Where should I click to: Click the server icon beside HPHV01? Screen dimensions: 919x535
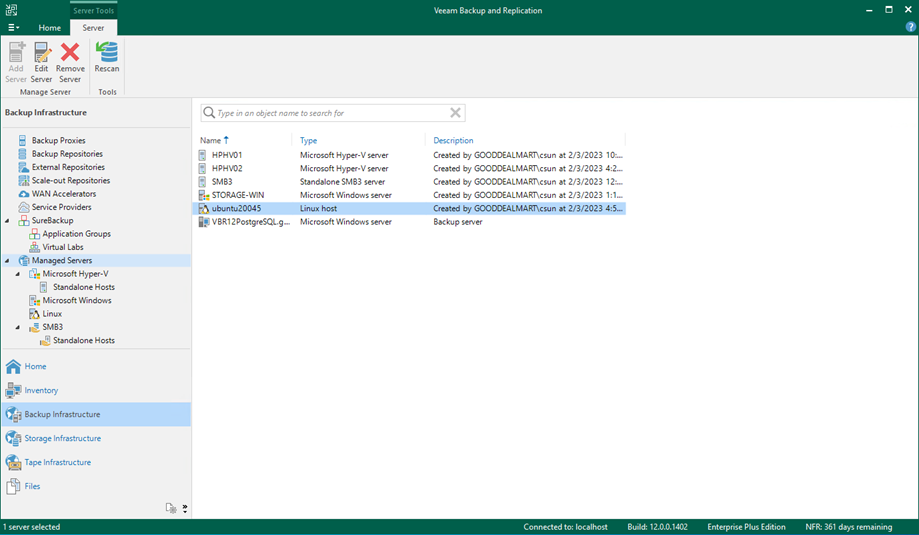pos(203,155)
